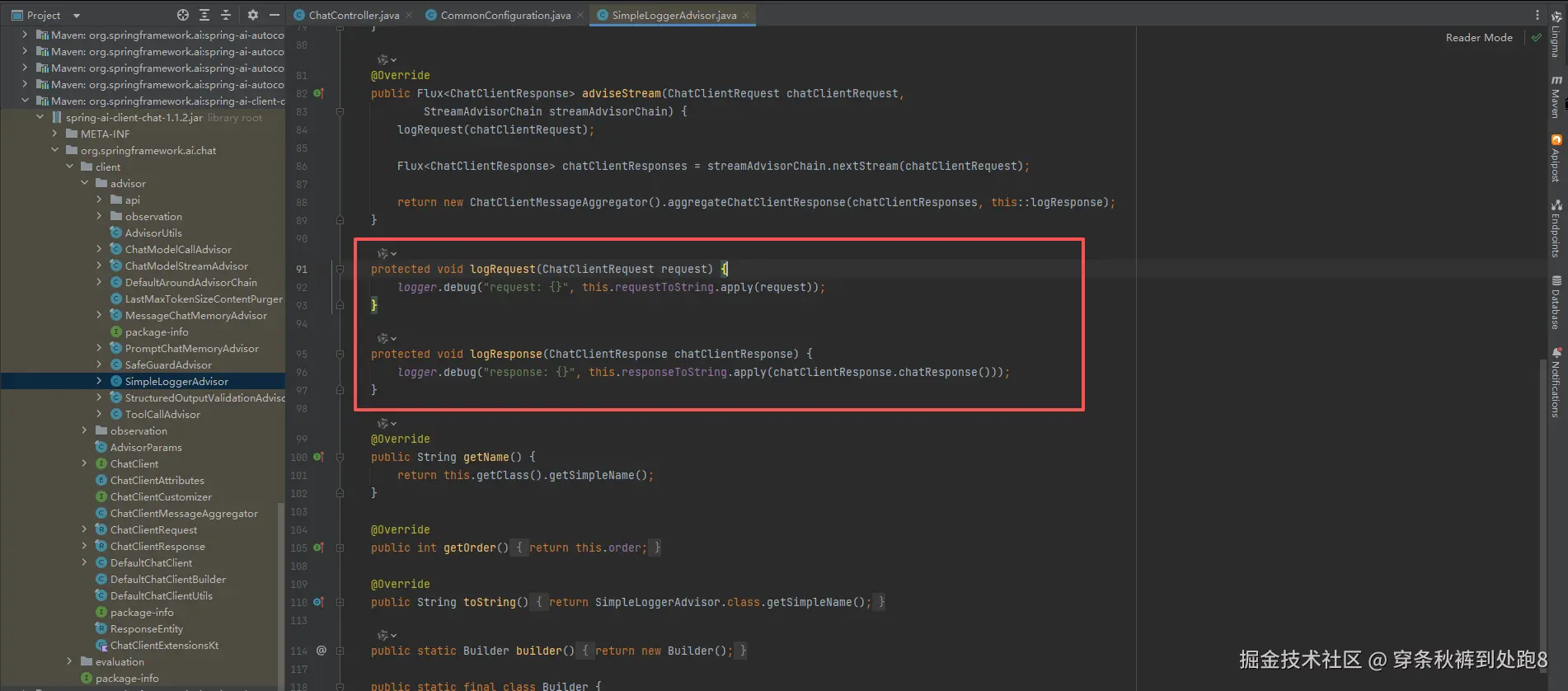This screenshot has width=1568, height=691.
Task: Select AdvisorUtils in the project tree
Action: pos(153,233)
